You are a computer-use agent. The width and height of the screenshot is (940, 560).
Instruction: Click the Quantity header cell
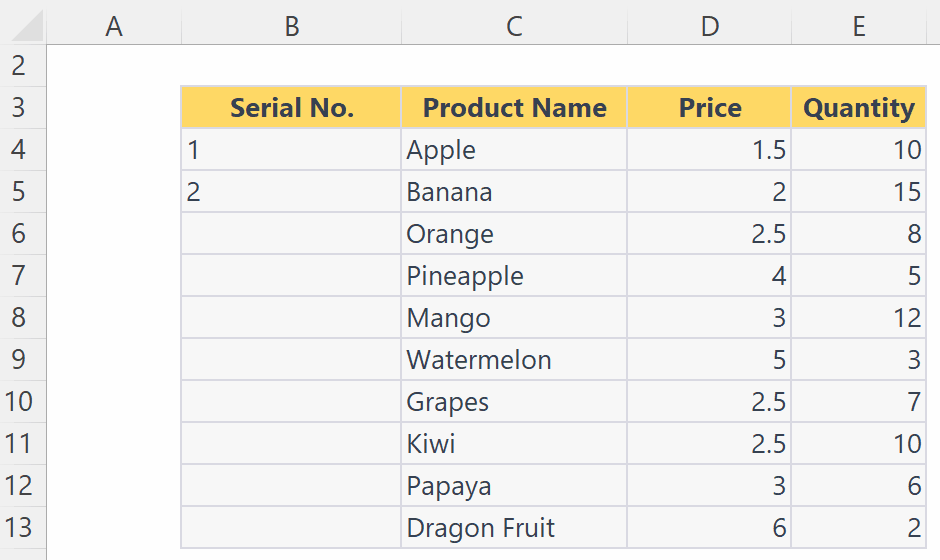click(859, 107)
